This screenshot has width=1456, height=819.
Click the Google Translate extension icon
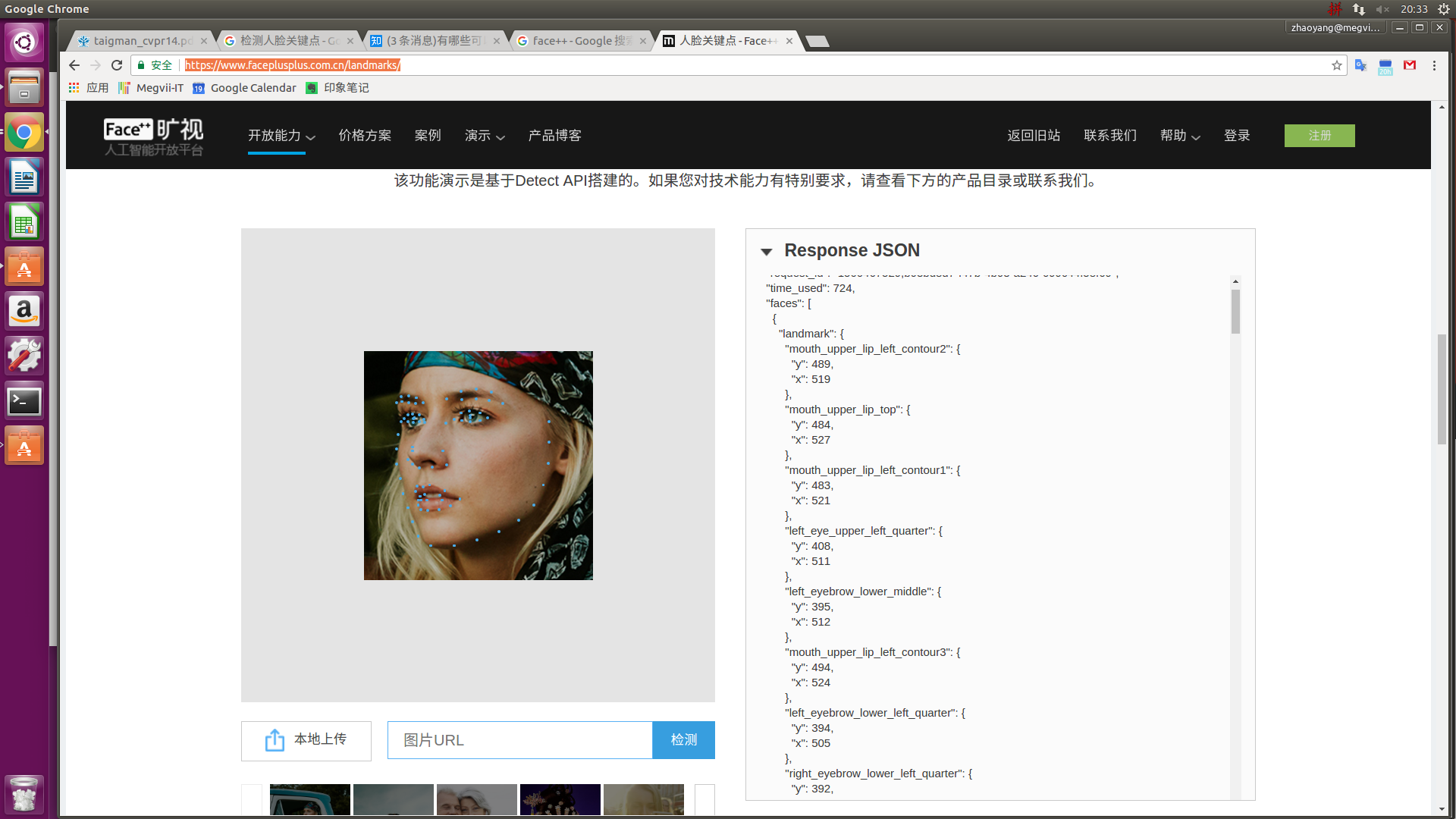(1360, 65)
